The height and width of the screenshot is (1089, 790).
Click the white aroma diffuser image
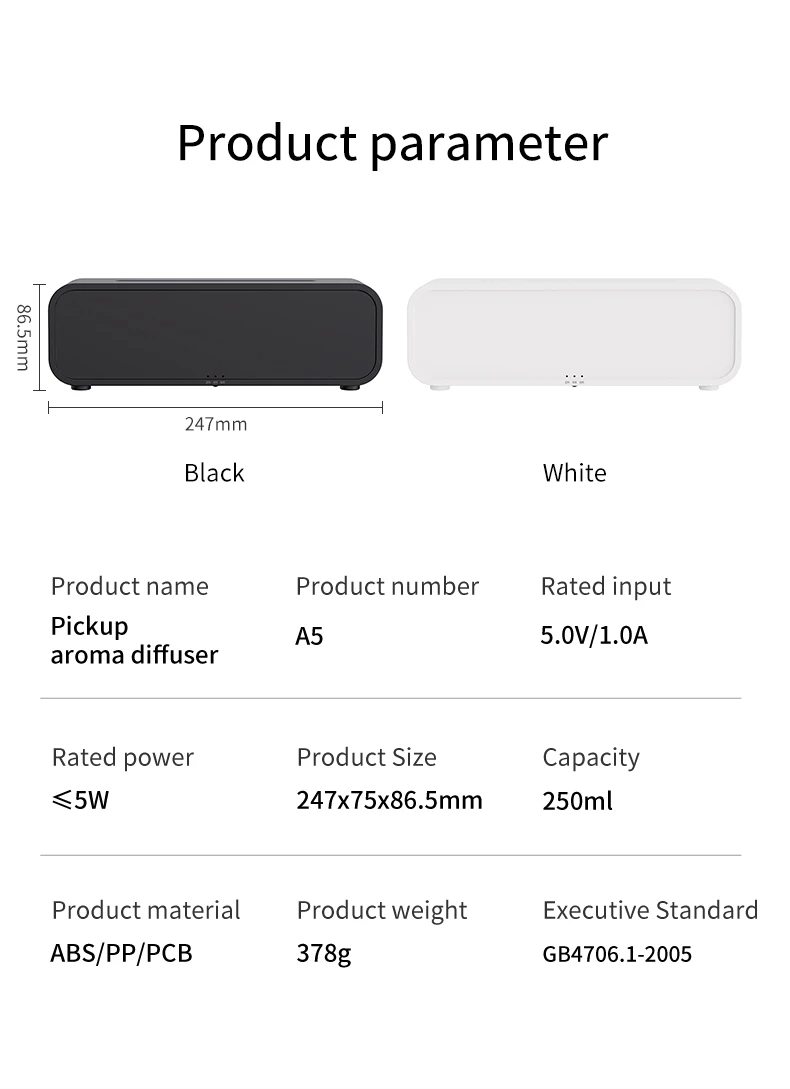click(x=573, y=333)
